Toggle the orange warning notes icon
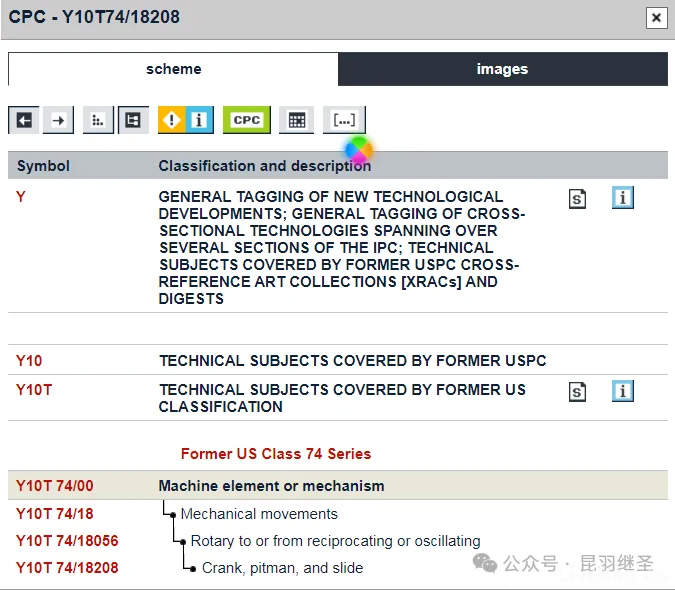 (x=172, y=120)
